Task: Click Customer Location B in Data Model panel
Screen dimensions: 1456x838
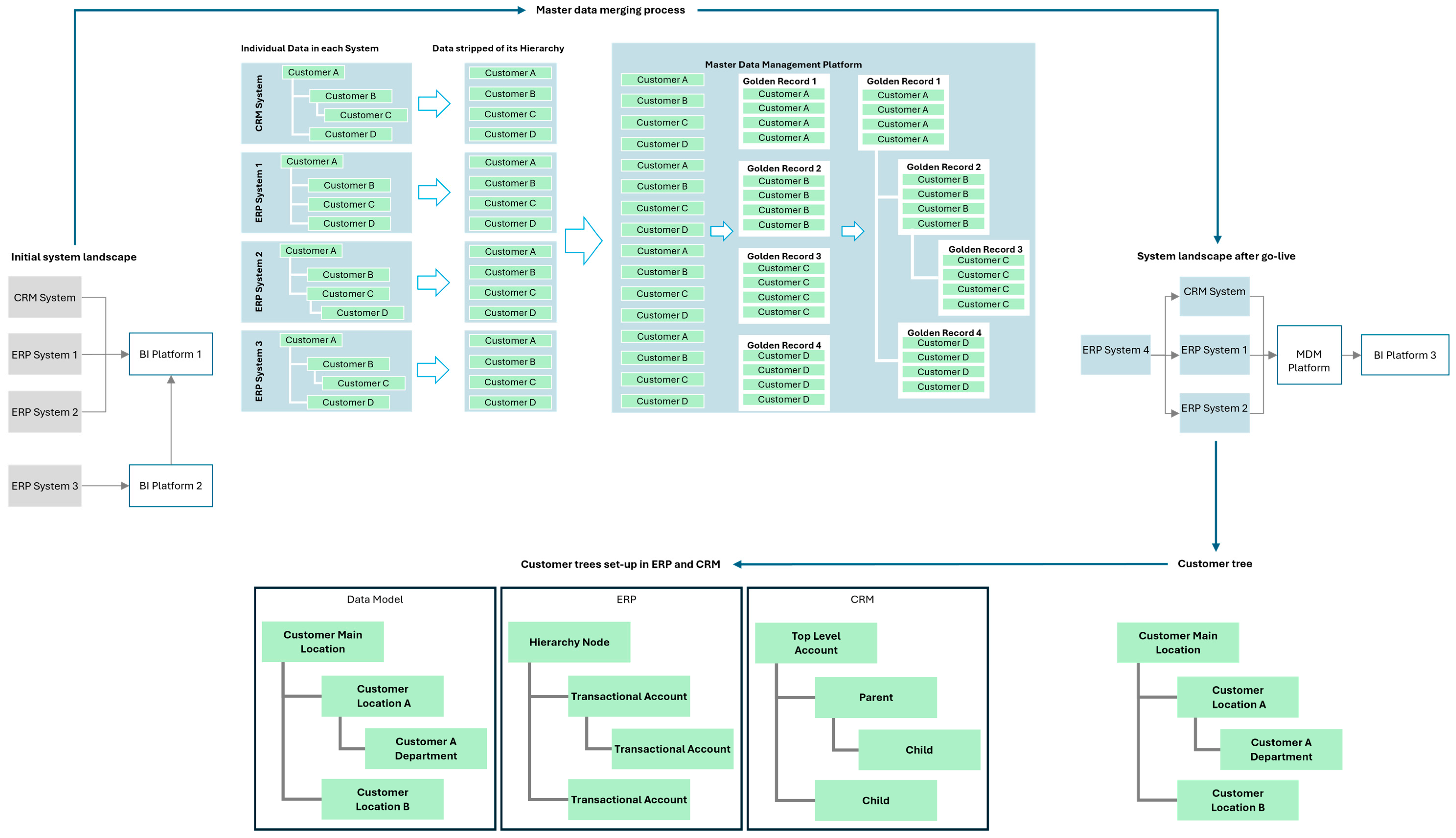Action: pyautogui.click(x=382, y=799)
